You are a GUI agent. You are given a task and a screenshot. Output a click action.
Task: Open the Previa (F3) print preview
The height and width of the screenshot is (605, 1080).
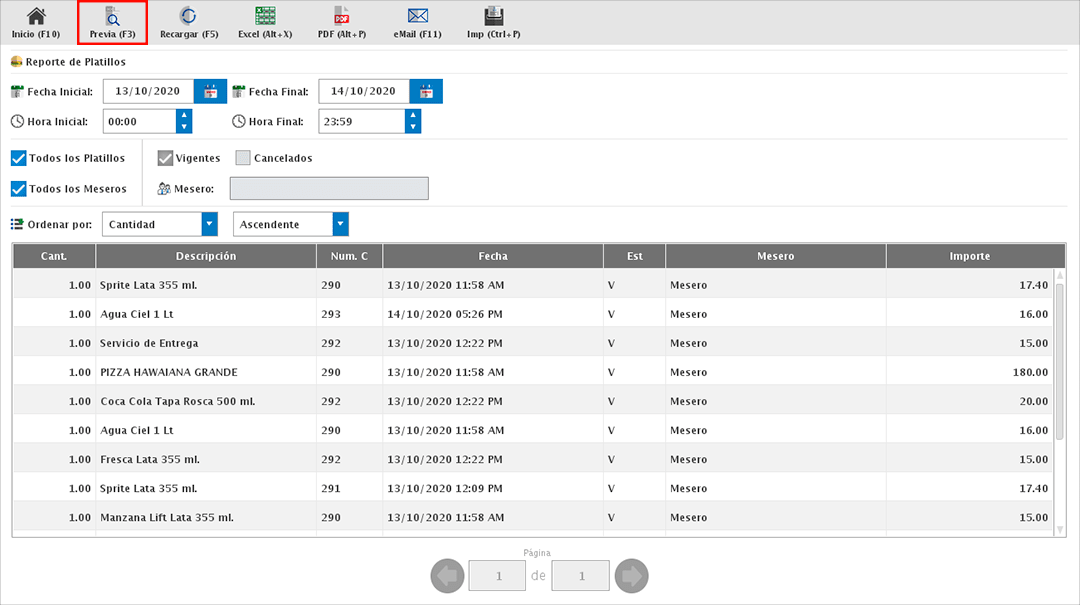[x=112, y=22]
